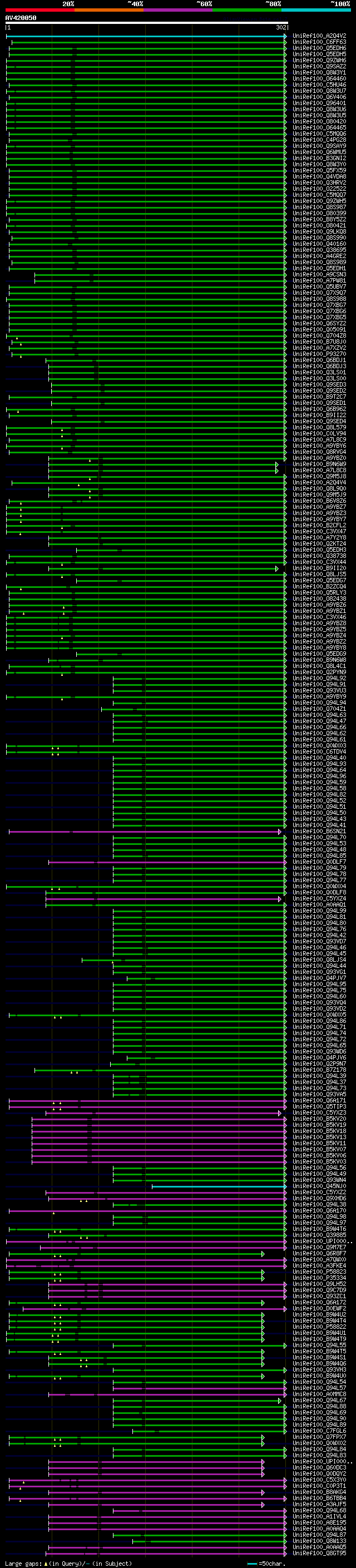Select the UniRef100_C4PG28 label

pyautogui.click(x=319, y=140)
